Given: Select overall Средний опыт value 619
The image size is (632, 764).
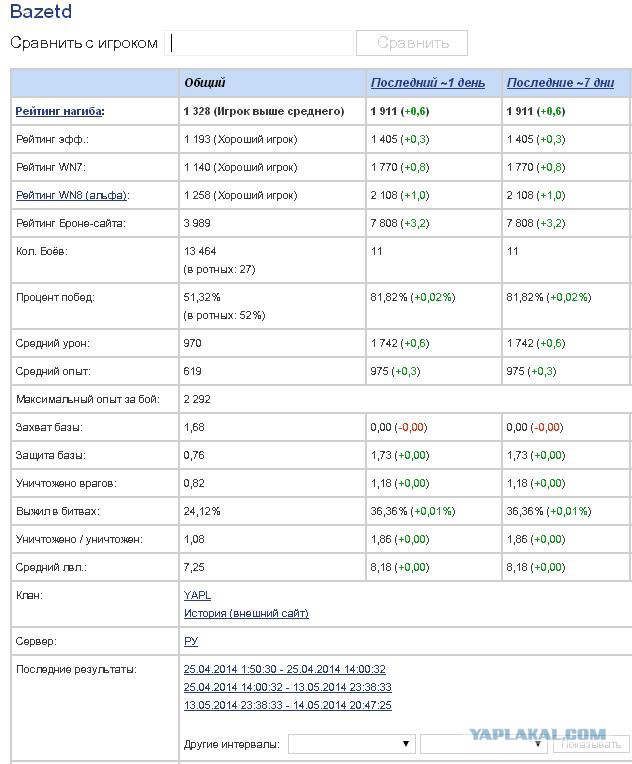Looking at the screenshot, I should pos(192,371).
